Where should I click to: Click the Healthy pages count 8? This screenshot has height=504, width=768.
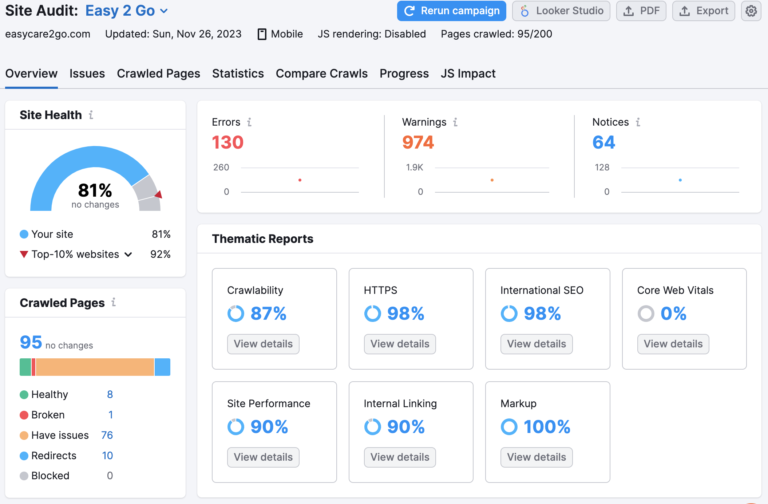click(110, 394)
